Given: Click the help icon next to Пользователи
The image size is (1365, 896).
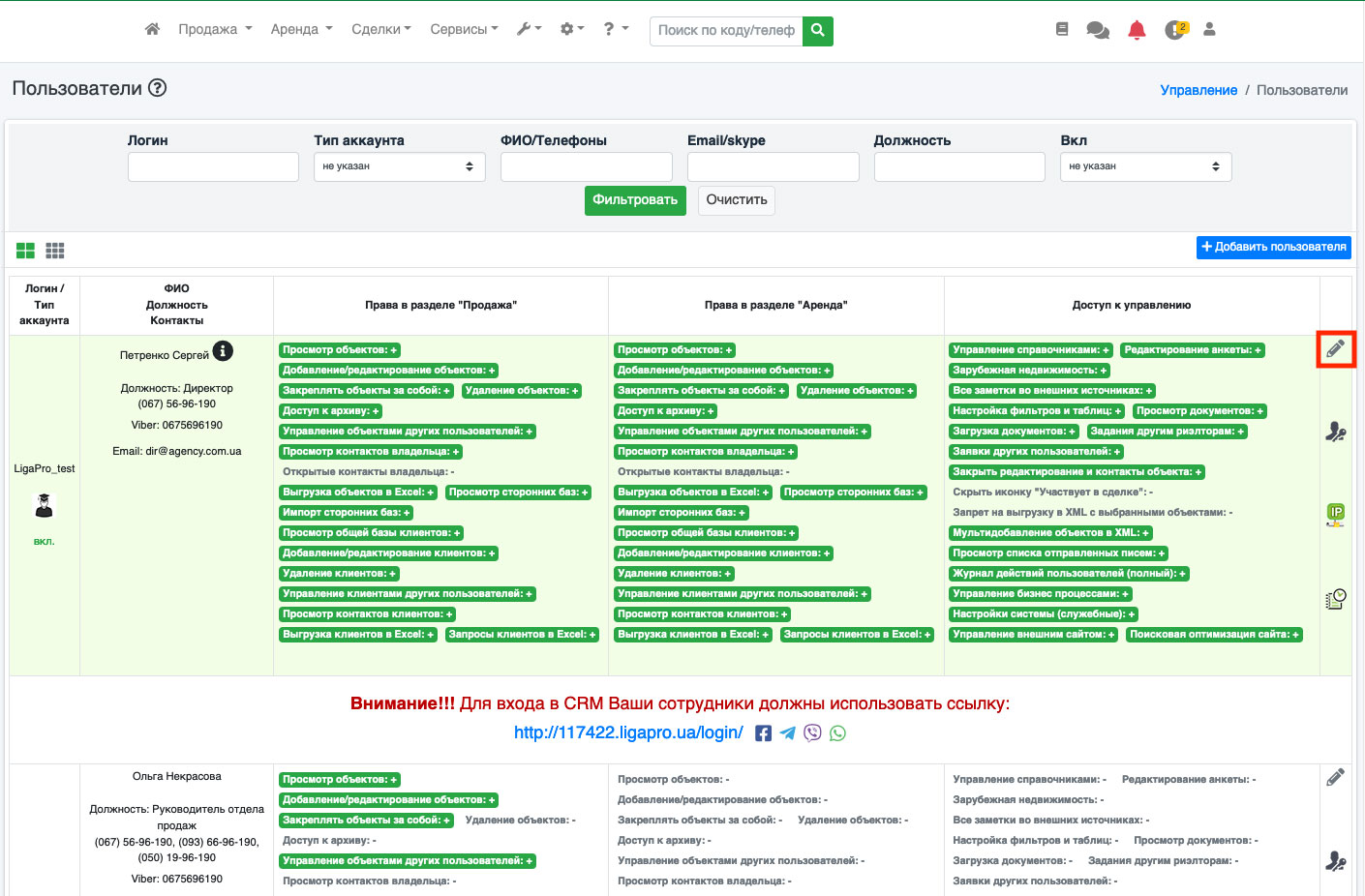Looking at the screenshot, I should click(x=157, y=88).
